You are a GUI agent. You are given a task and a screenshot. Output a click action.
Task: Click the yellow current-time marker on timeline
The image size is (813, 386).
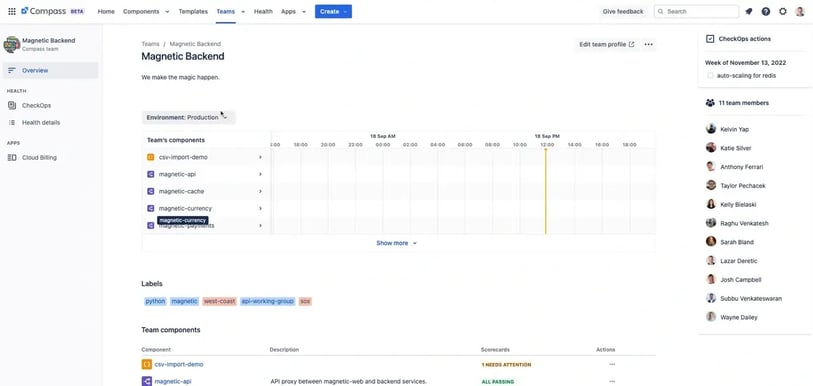pos(545,191)
